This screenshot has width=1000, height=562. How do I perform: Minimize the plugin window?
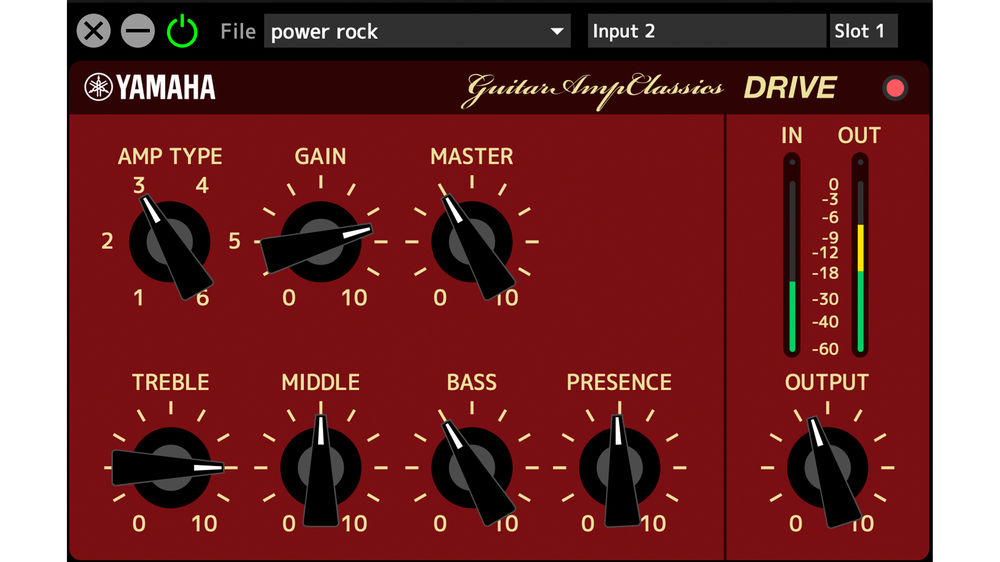[x=138, y=31]
